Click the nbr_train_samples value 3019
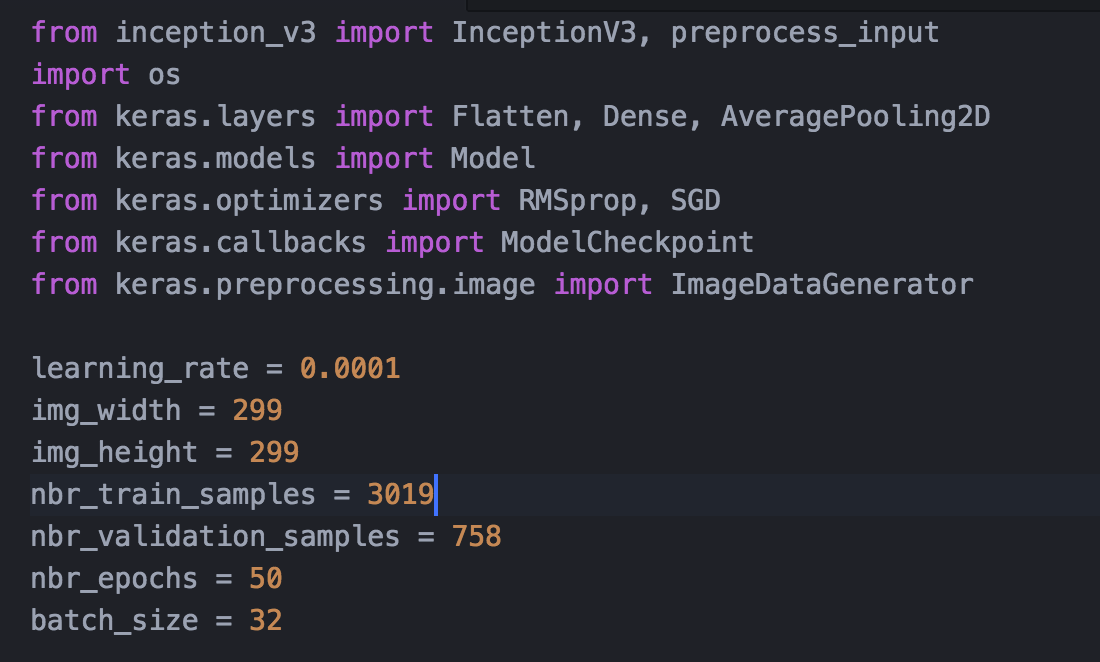 [400, 494]
